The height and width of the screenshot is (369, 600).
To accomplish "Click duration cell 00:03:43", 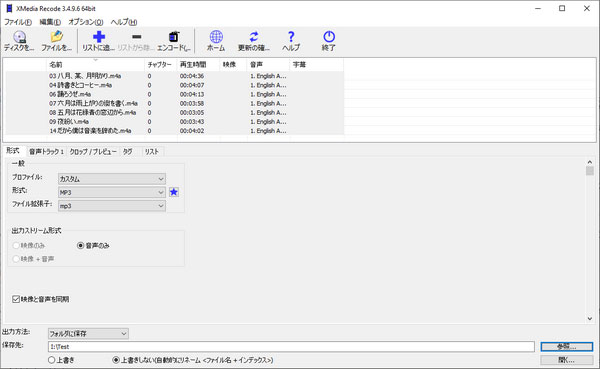I will pyautogui.click(x=192, y=122).
